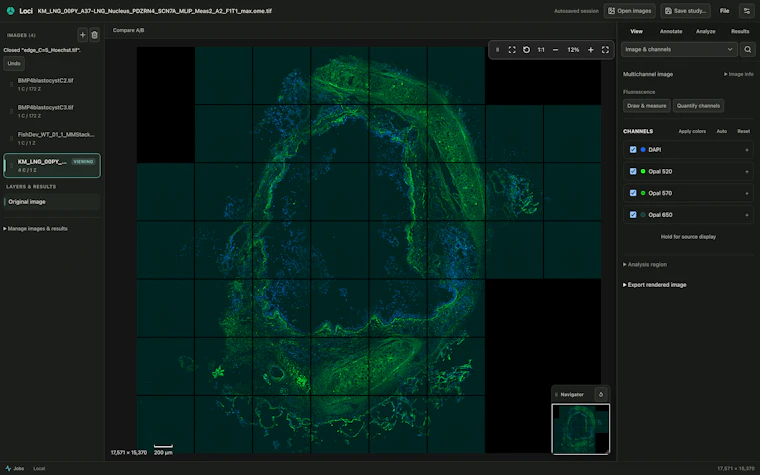Open the settings sliders icon top right
Screen dimensions: 760x475
[746, 11]
